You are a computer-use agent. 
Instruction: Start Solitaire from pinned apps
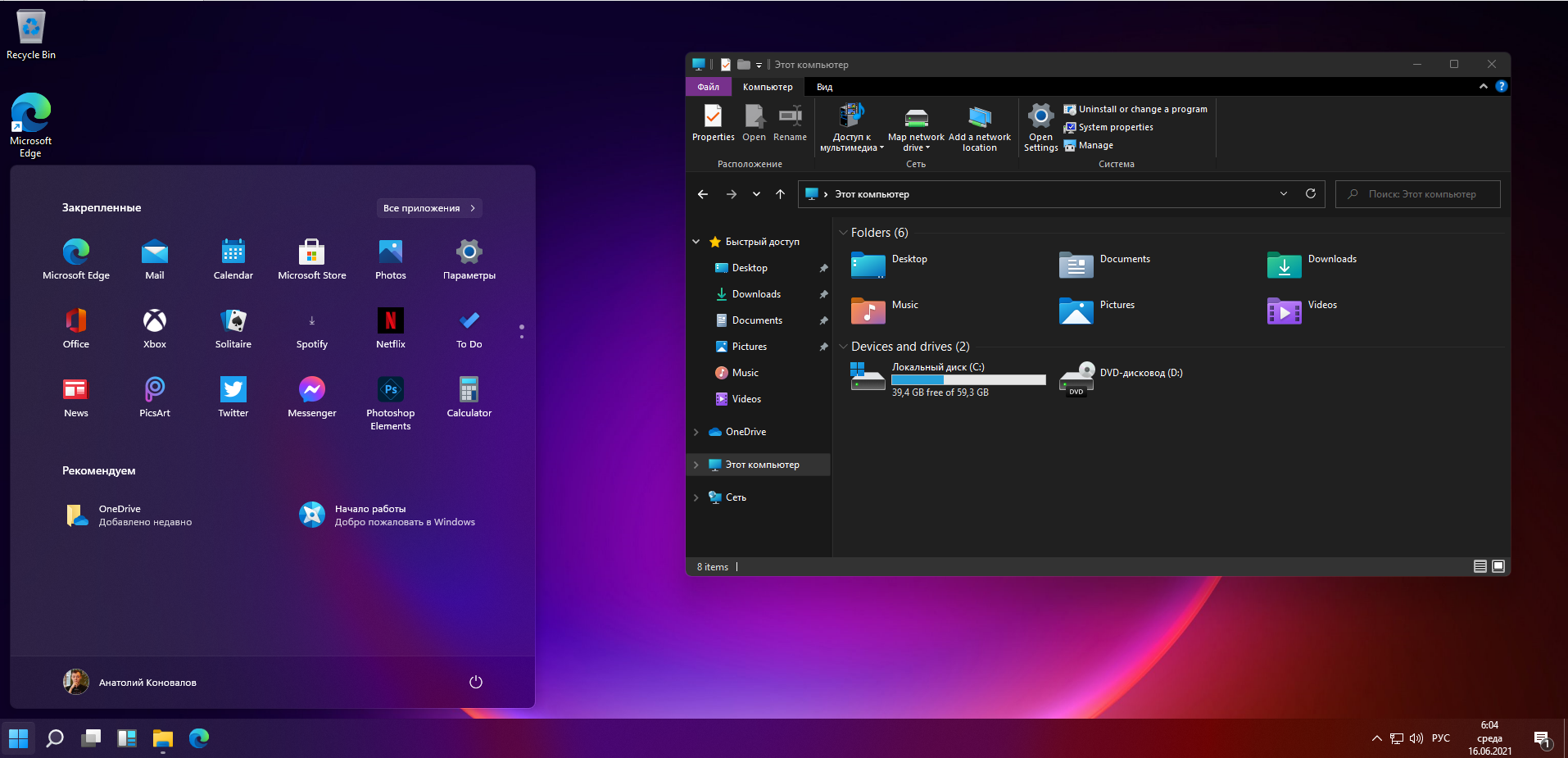point(233,328)
